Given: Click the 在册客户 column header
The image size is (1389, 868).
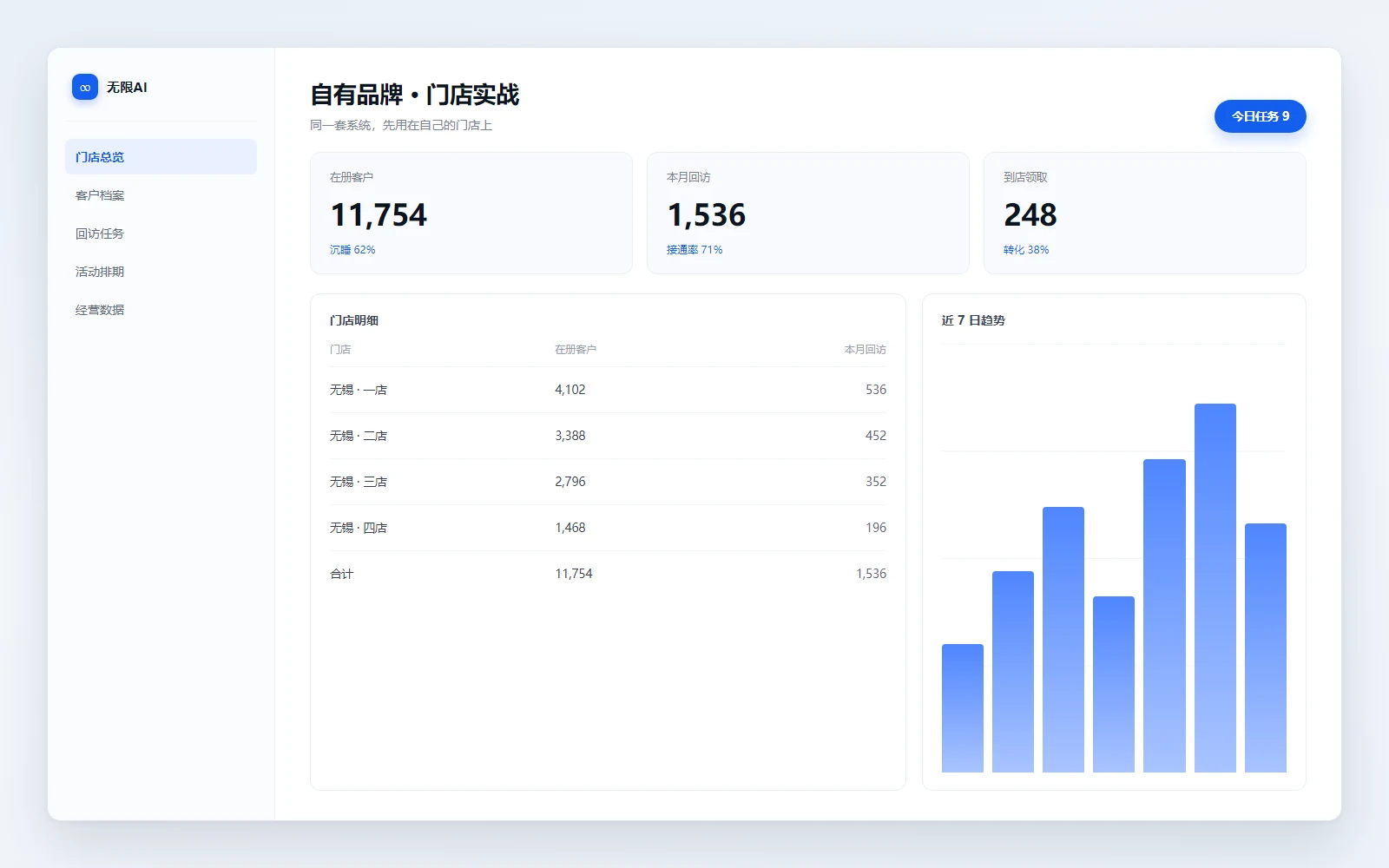Looking at the screenshot, I should click(576, 350).
